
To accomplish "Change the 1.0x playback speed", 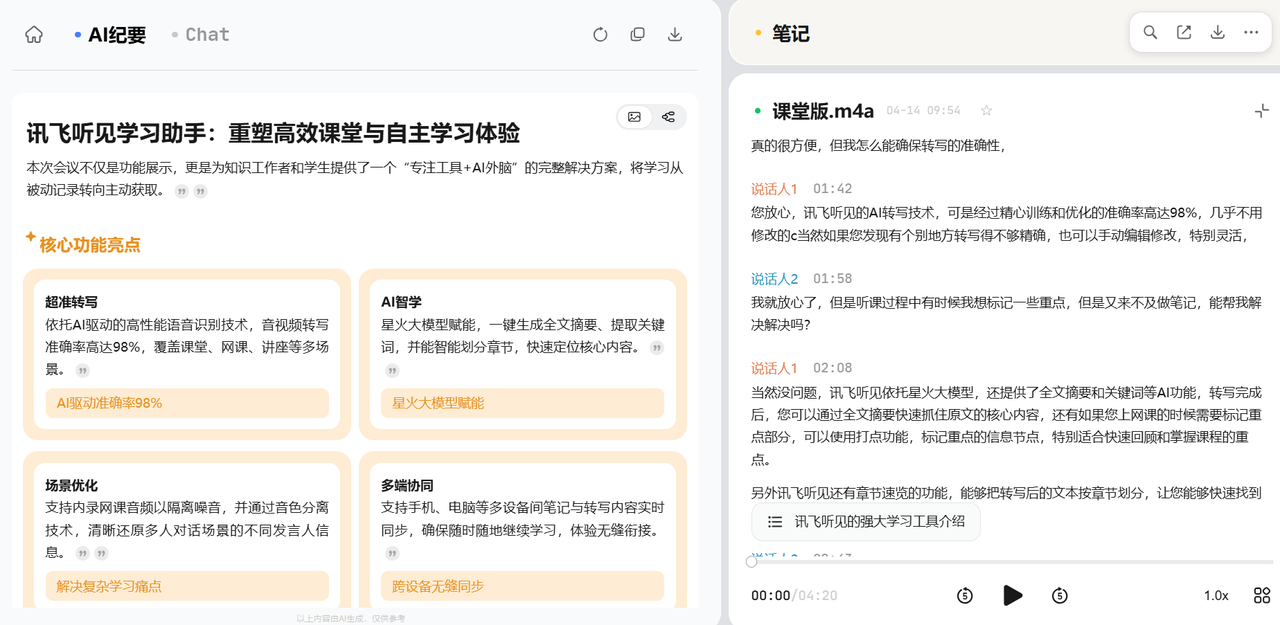I will pos(1216,595).
